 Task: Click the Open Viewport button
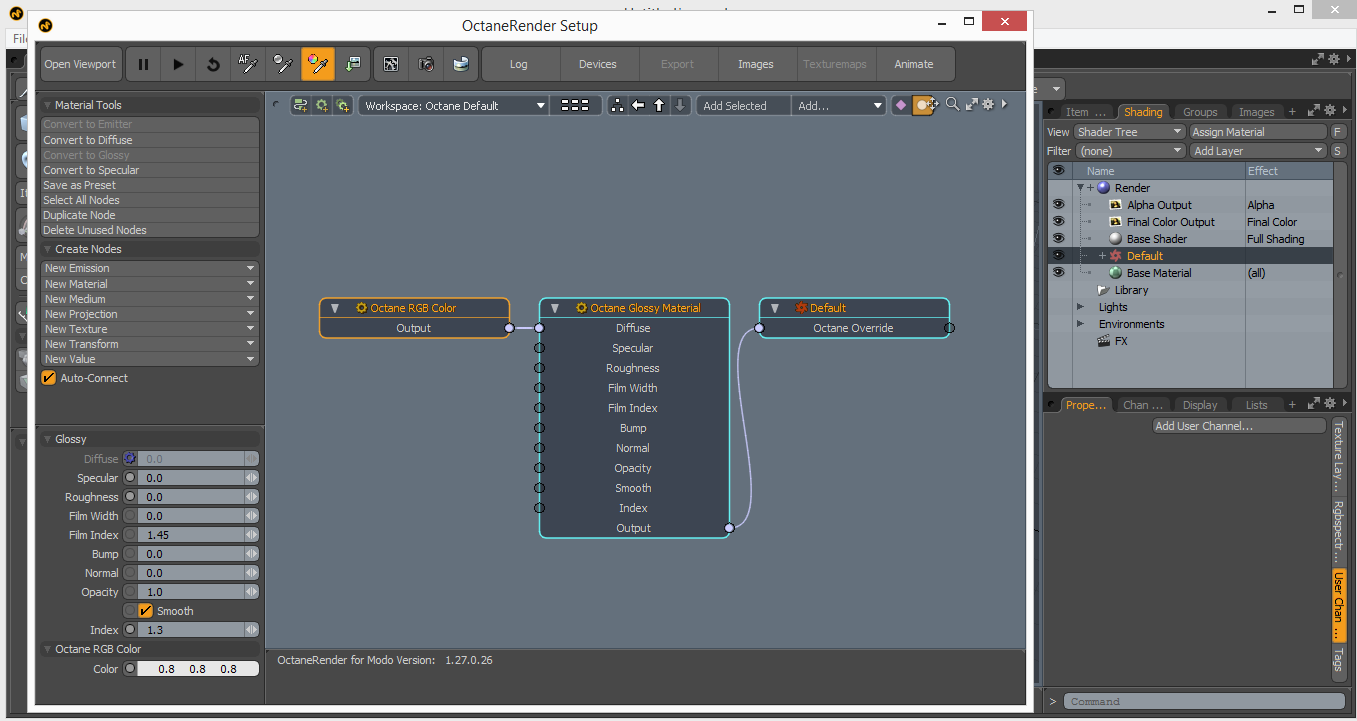(x=81, y=64)
